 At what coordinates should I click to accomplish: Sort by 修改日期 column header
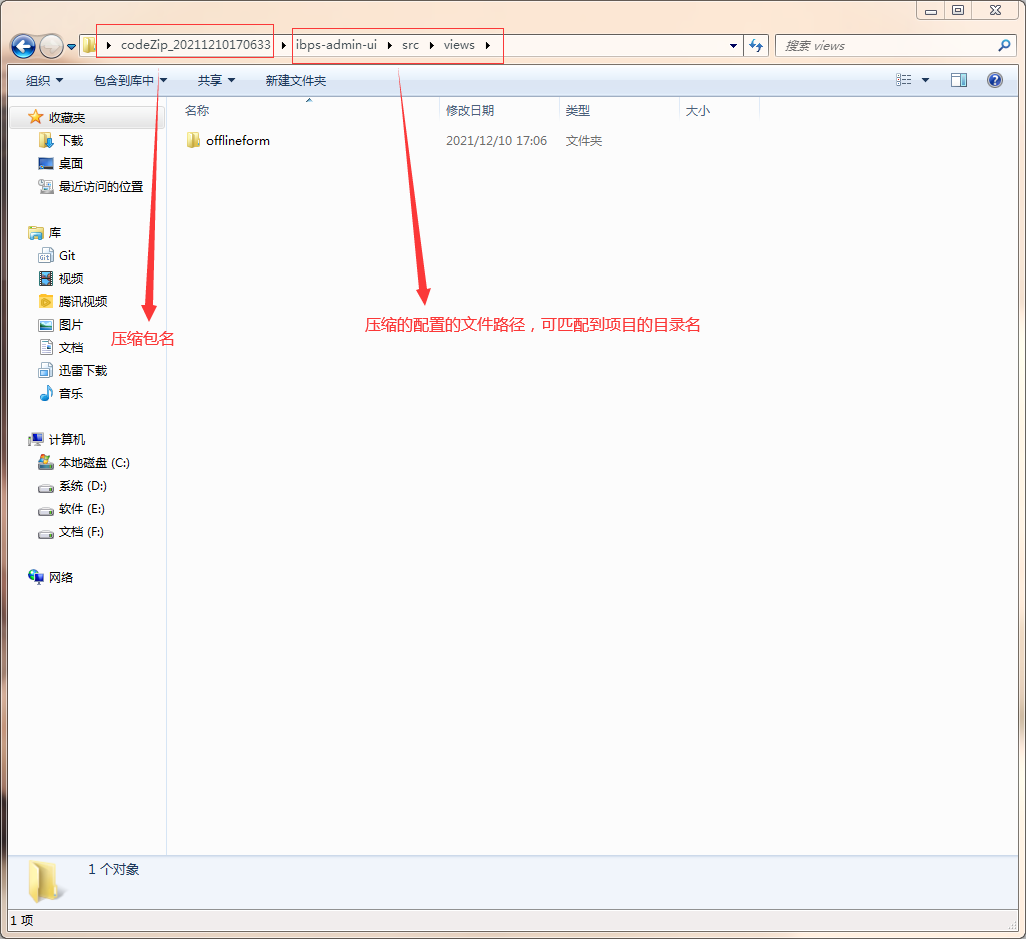tap(470, 111)
